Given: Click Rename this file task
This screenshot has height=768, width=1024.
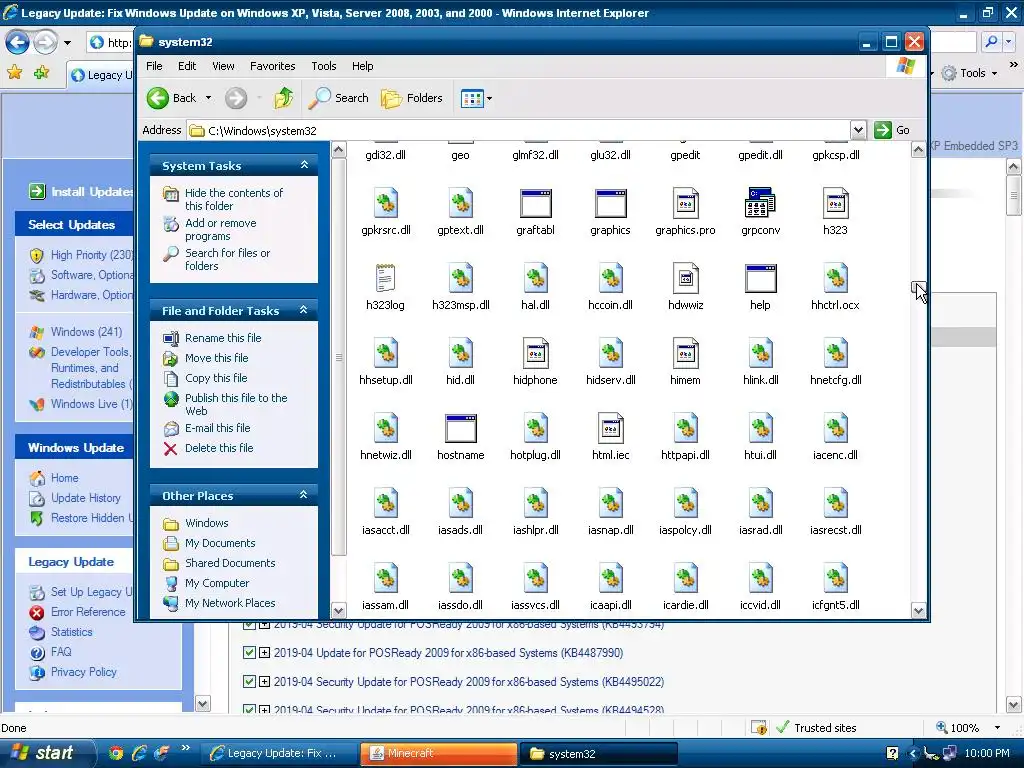Looking at the screenshot, I should pyautogui.click(x=223, y=338).
